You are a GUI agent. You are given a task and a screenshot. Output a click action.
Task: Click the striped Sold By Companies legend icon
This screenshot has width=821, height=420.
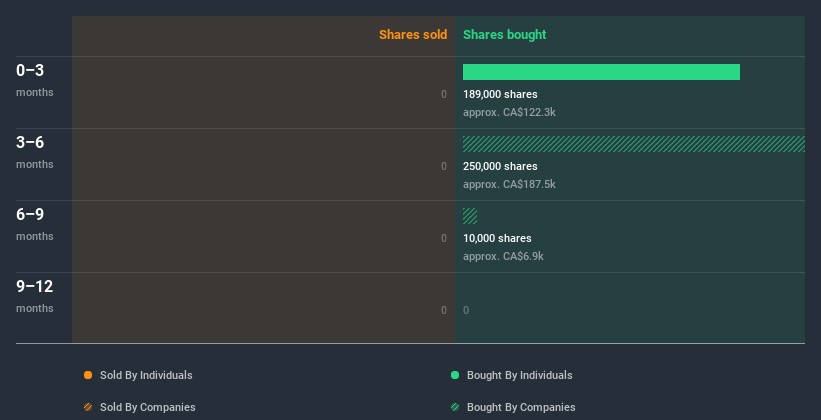[88, 407]
